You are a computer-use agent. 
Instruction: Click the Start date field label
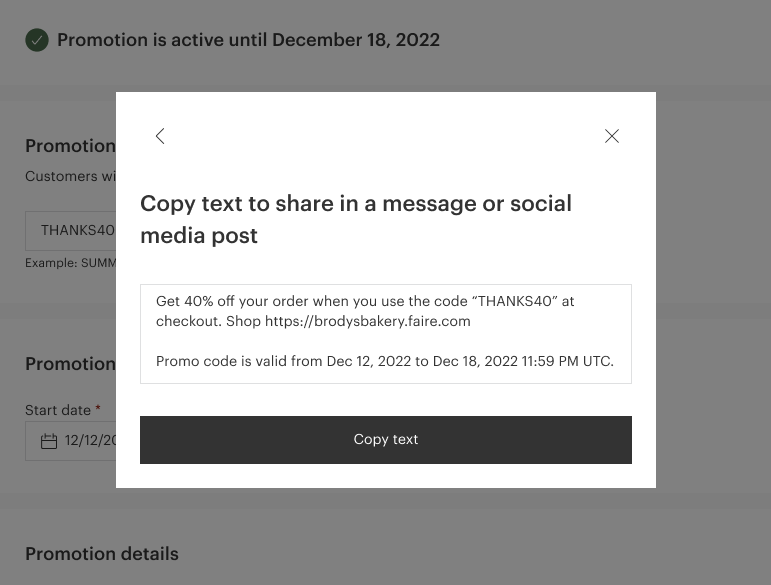(57, 410)
